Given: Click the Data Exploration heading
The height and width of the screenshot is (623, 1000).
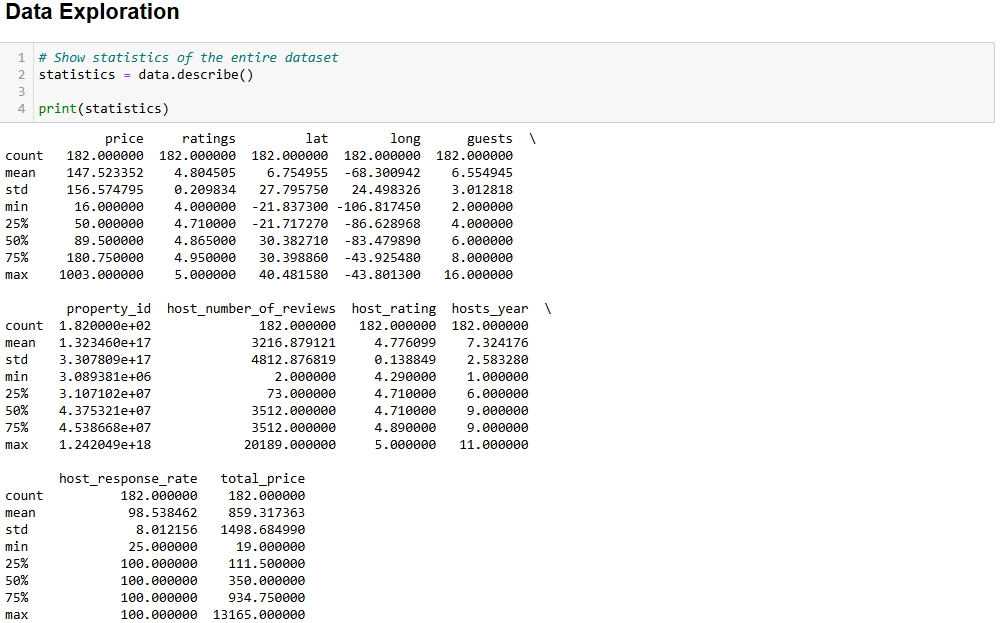Looking at the screenshot, I should point(93,13).
